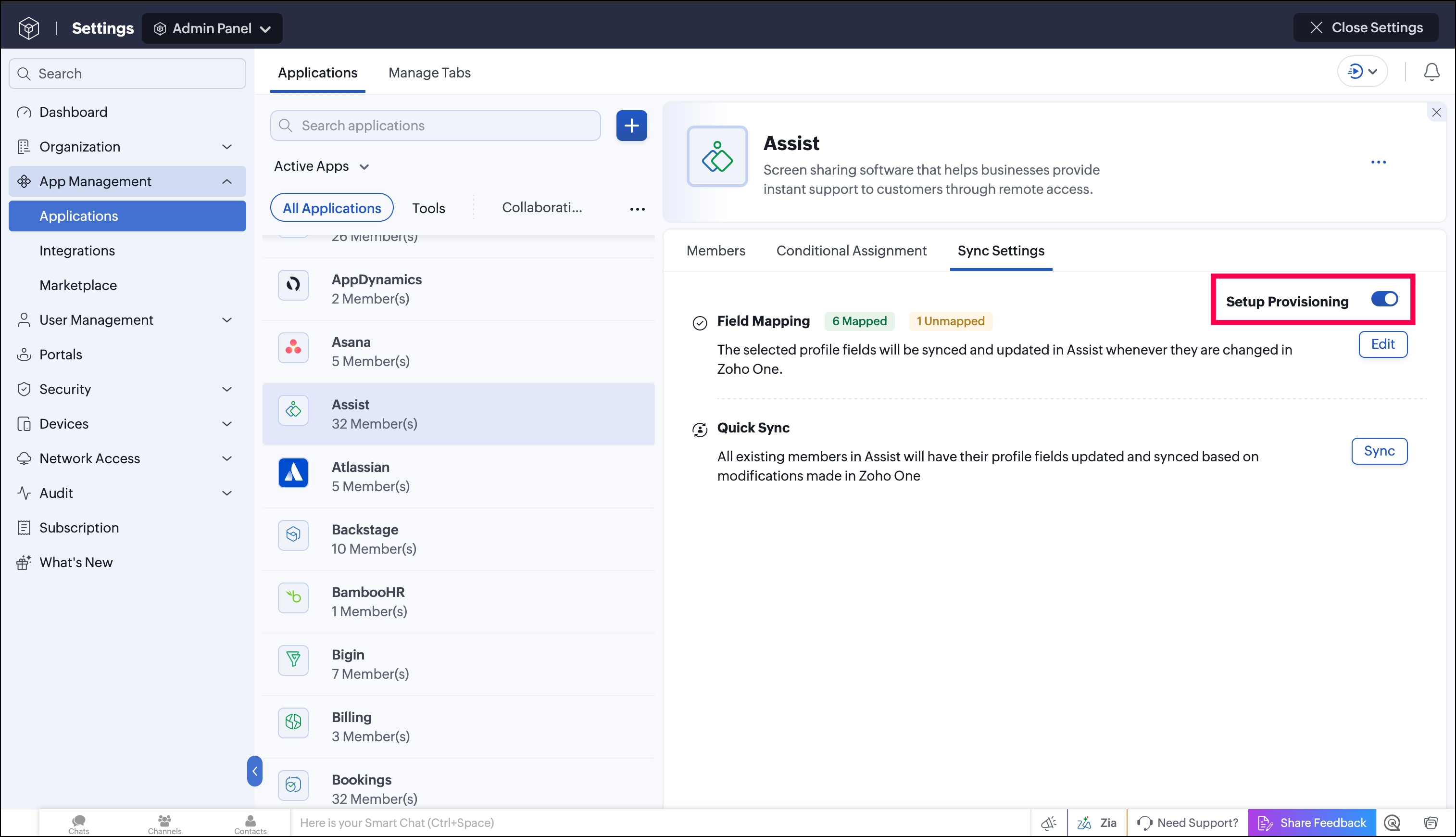
Task: Click the Bigin app icon
Action: point(293,660)
